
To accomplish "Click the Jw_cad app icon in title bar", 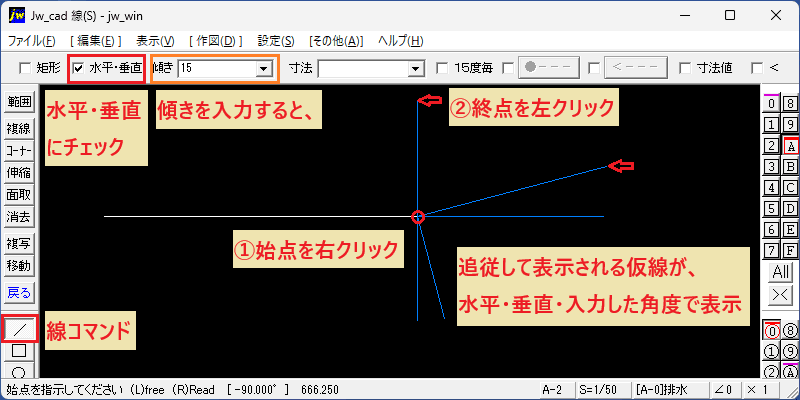I will click(16, 15).
